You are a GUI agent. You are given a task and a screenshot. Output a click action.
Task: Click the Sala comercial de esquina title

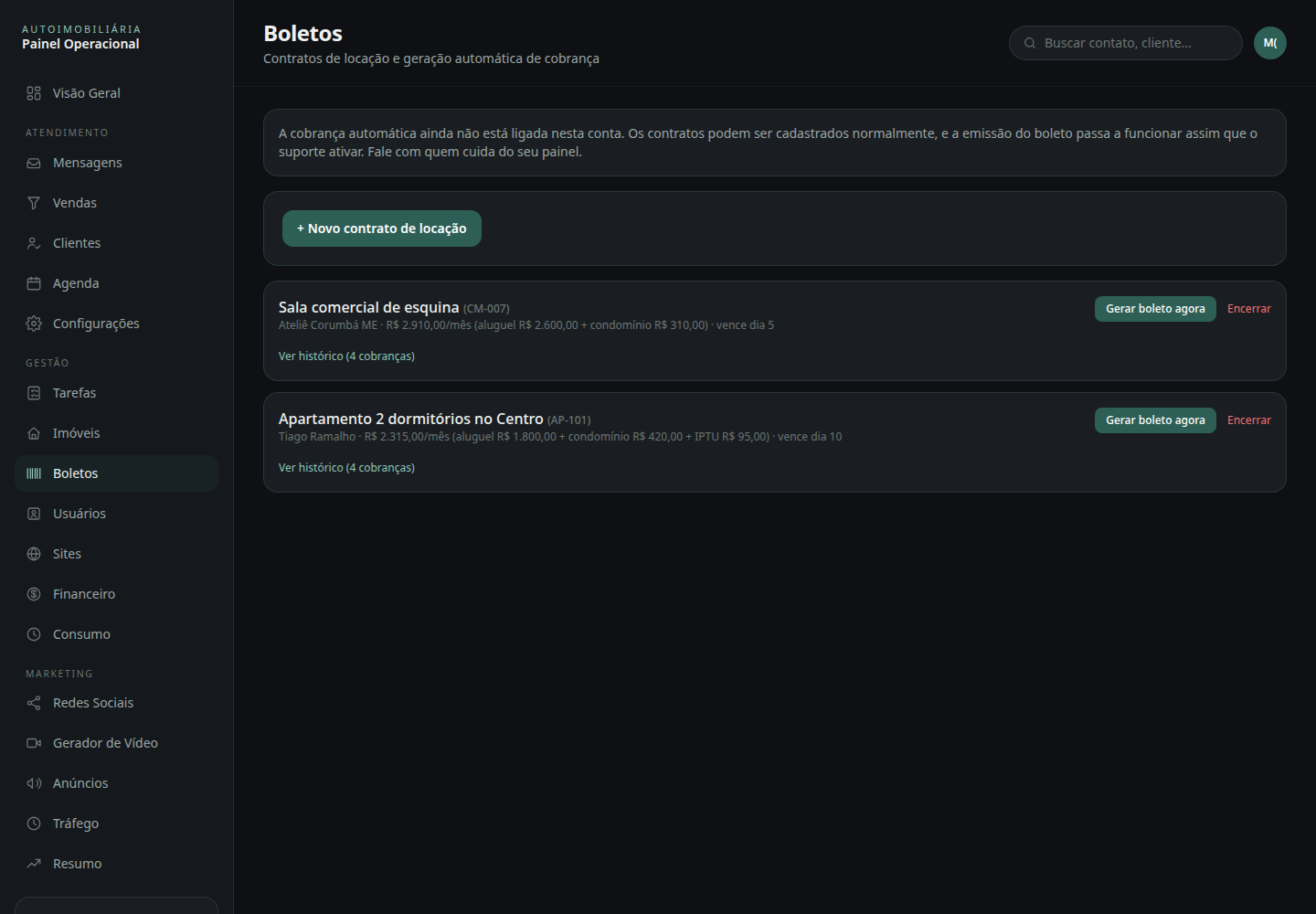click(368, 307)
